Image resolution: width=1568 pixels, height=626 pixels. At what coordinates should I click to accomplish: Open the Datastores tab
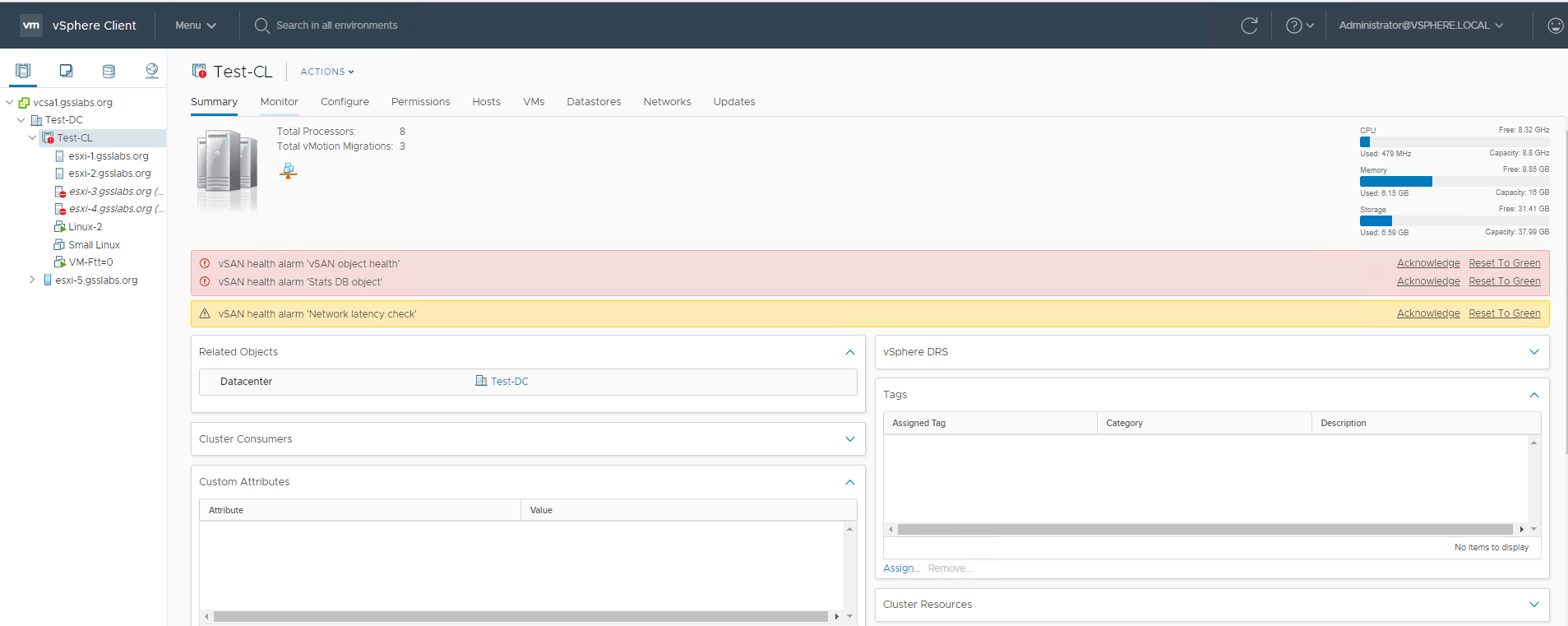tap(593, 102)
